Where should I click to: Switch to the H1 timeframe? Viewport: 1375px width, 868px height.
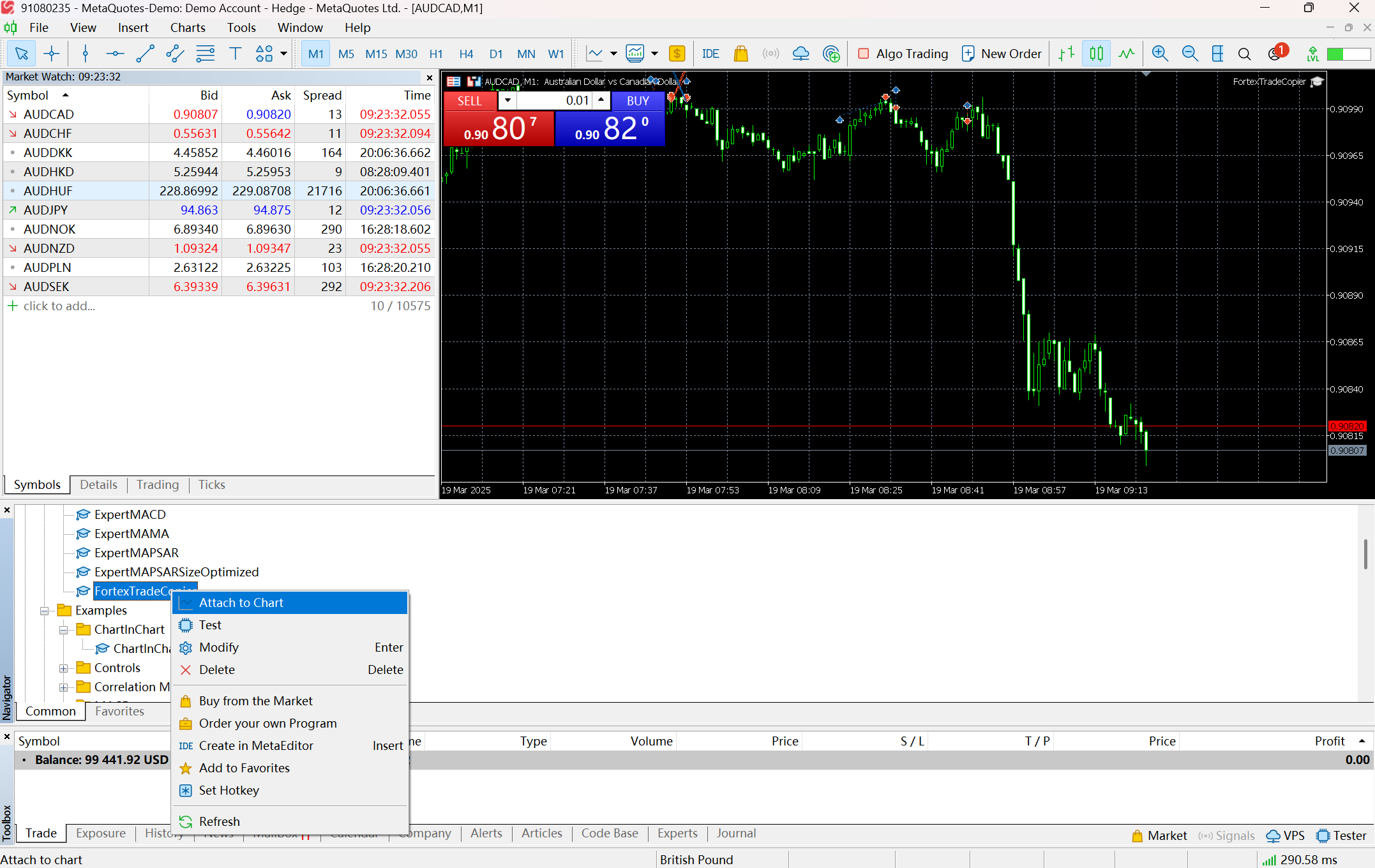(436, 54)
